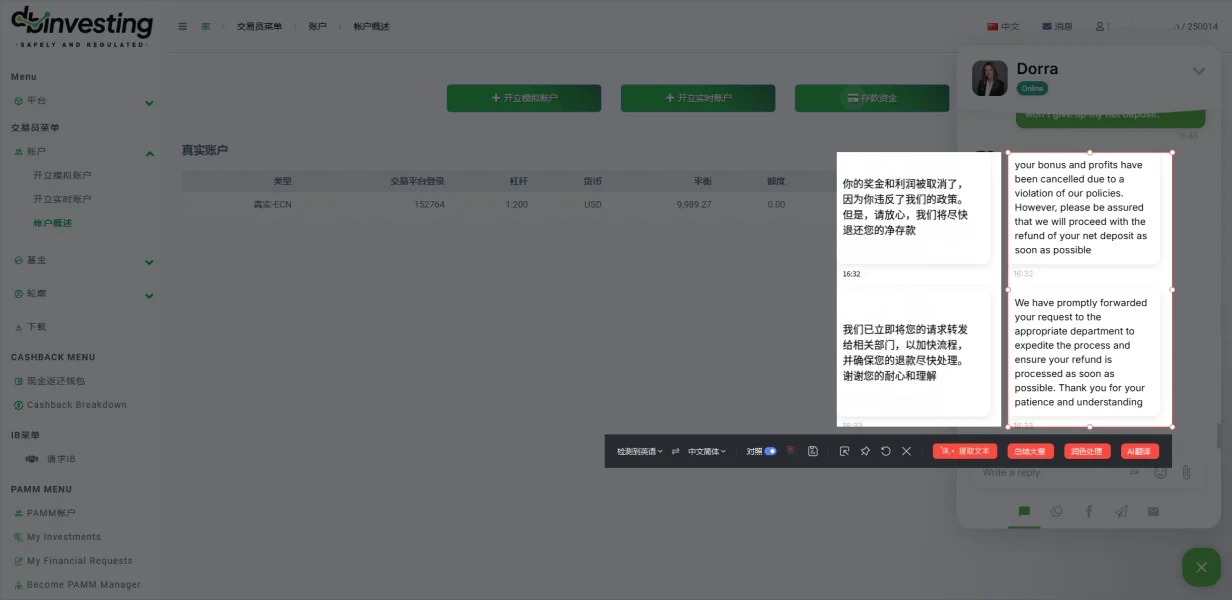1232x600 pixels.
Task: Open the 检测到英语 source language dropdown
Action: coord(639,451)
